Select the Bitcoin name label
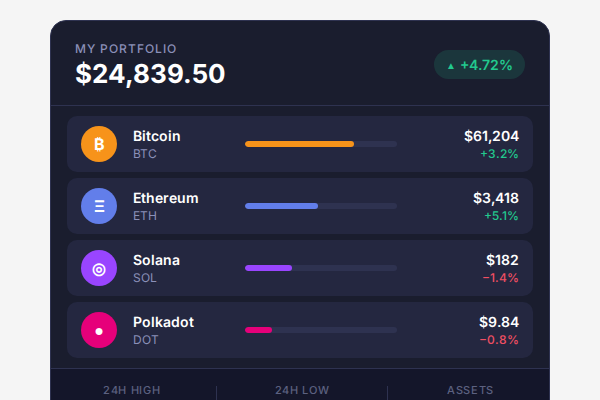The height and width of the screenshot is (400, 600). click(157, 136)
